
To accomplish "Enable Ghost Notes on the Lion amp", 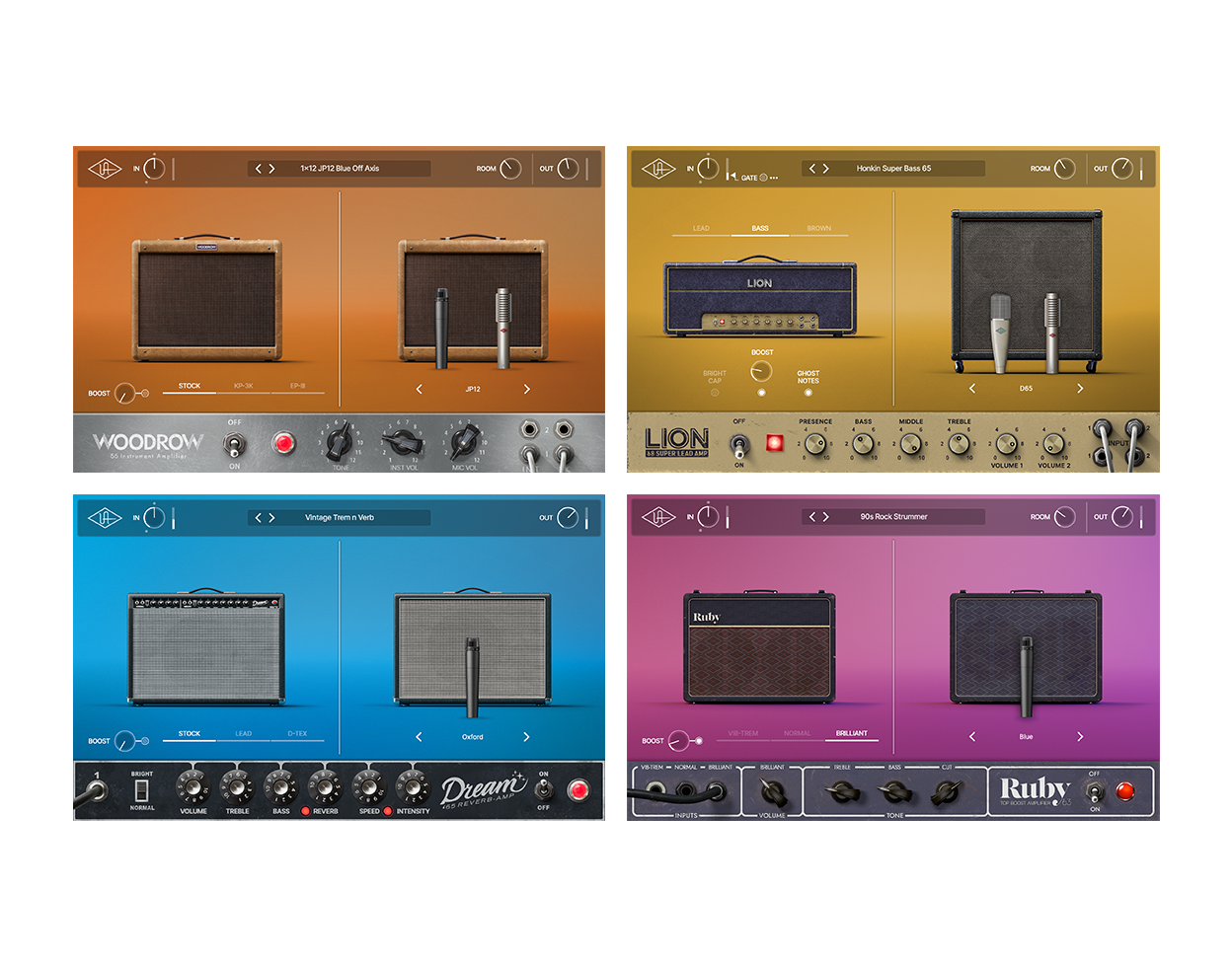I will point(808,390).
